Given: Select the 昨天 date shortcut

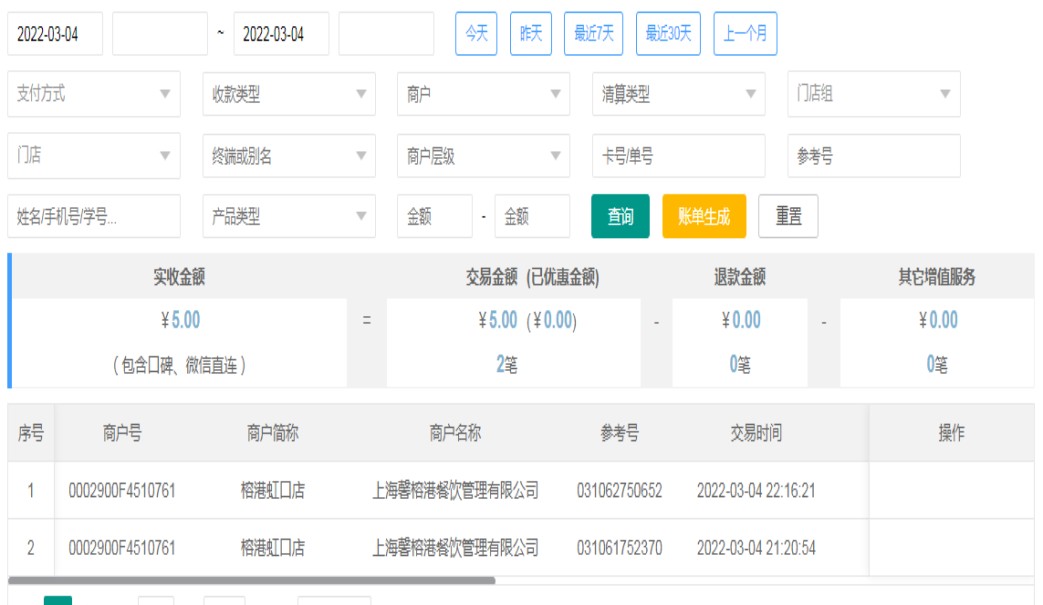Looking at the screenshot, I should click(531, 34).
